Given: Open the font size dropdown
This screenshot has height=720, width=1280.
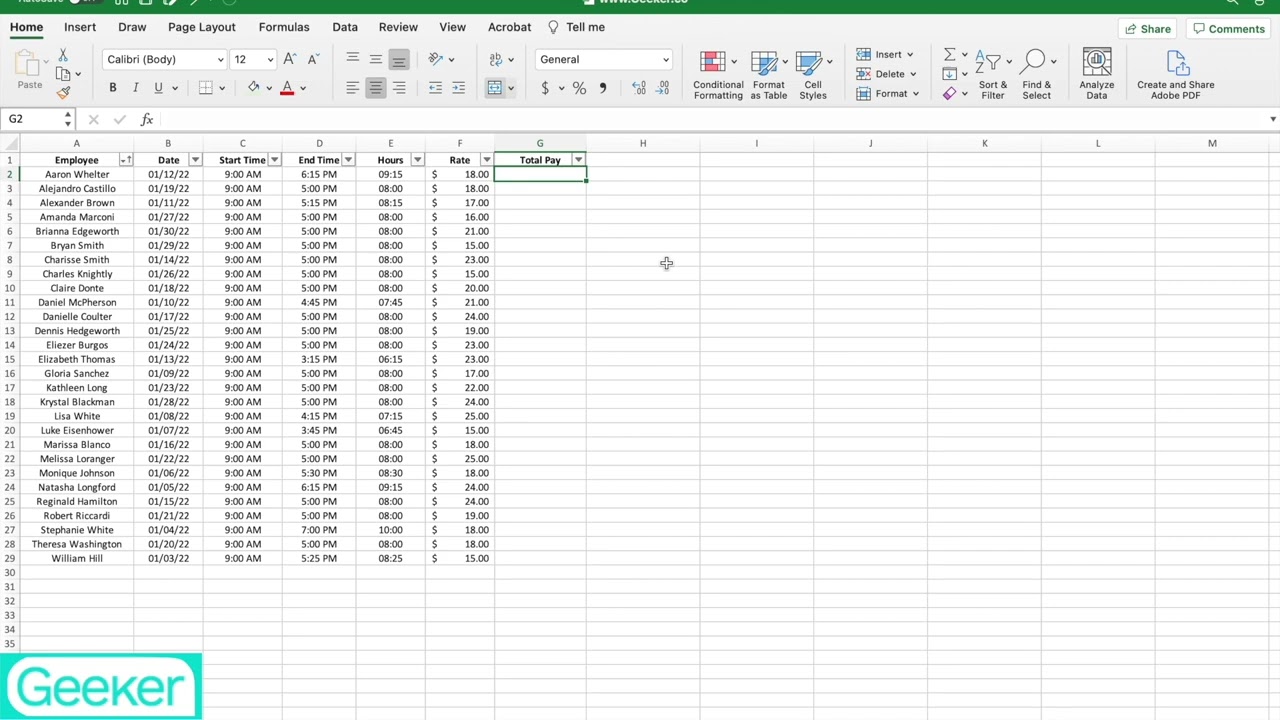Looking at the screenshot, I should click(270, 60).
